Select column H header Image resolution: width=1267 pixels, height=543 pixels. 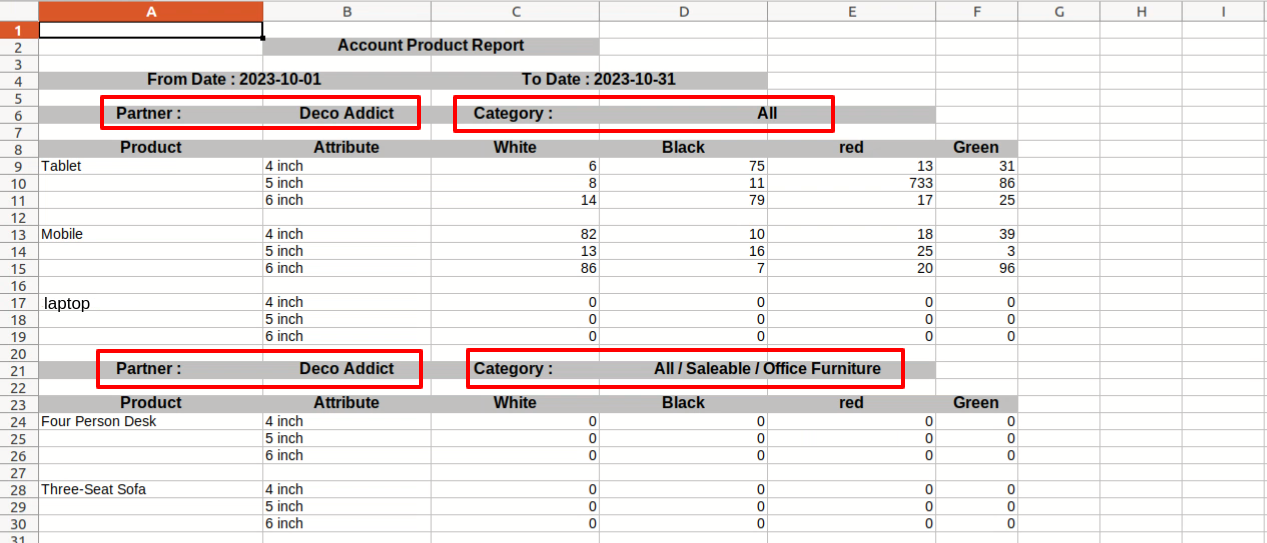1140,11
